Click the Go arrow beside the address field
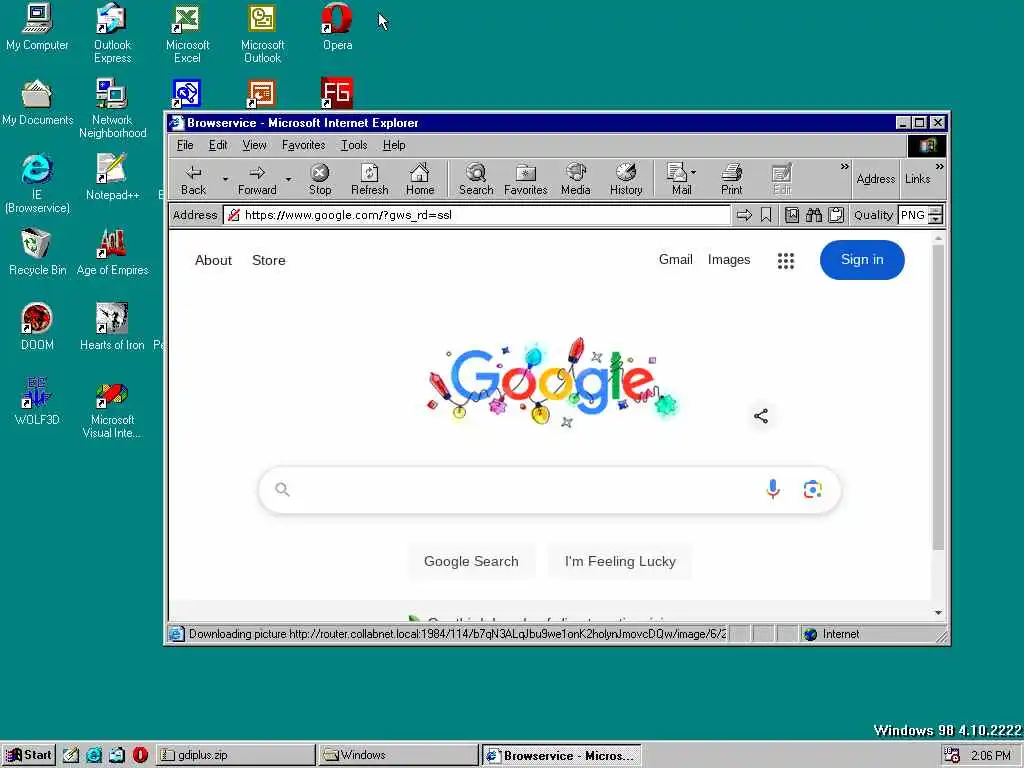 coord(744,215)
